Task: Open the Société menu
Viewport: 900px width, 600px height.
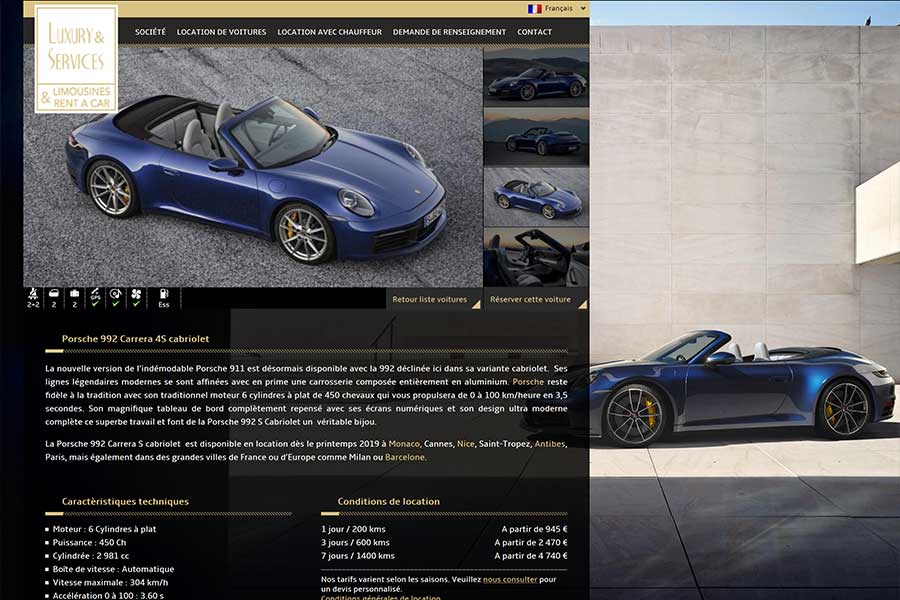Action: [150, 32]
